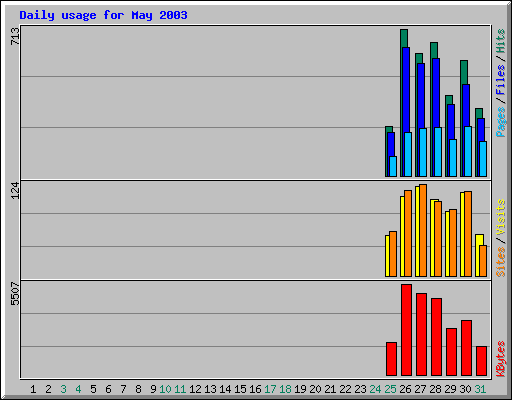Click the cyan Pages bar for day 30
This screenshot has width=512, height=400.
coord(468,151)
